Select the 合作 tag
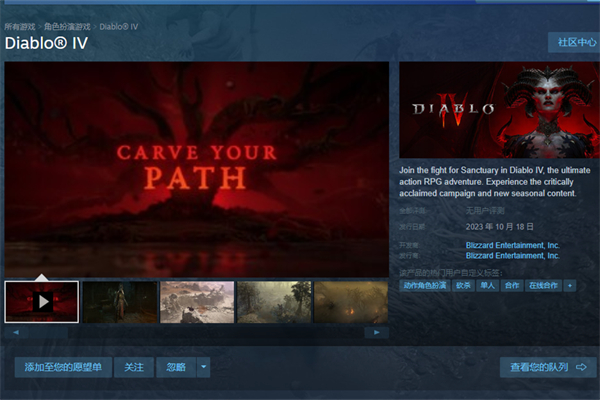600x400 pixels. point(512,286)
